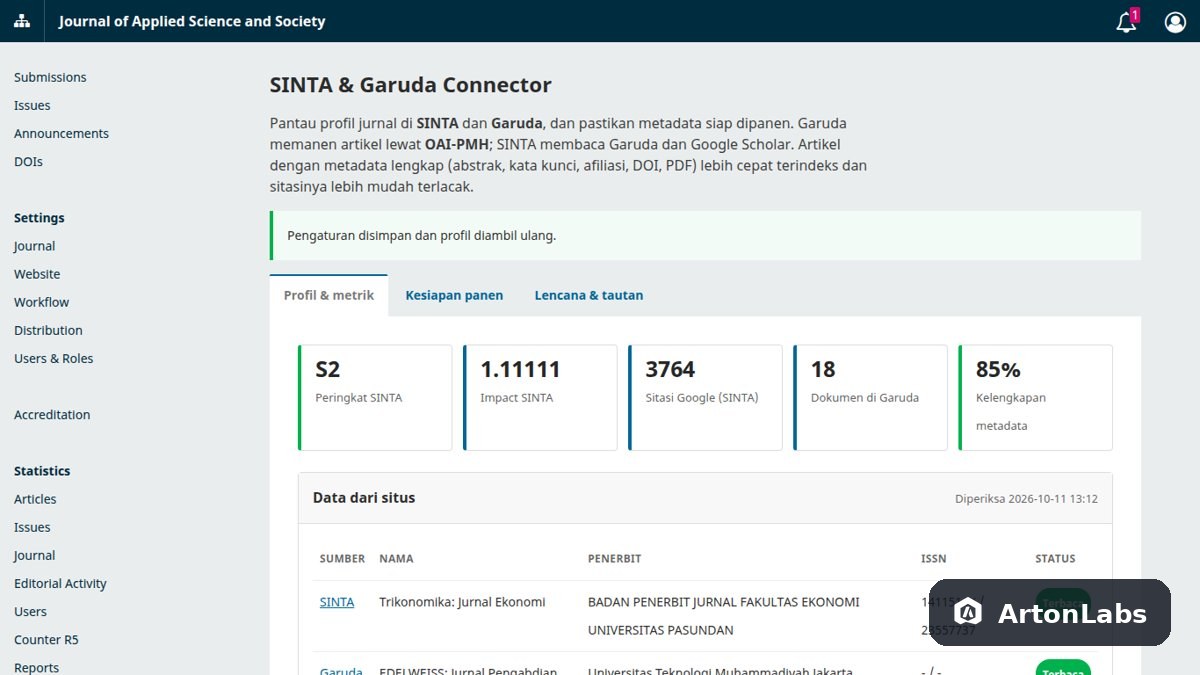Select the Profil & metrik tab

tap(329, 295)
